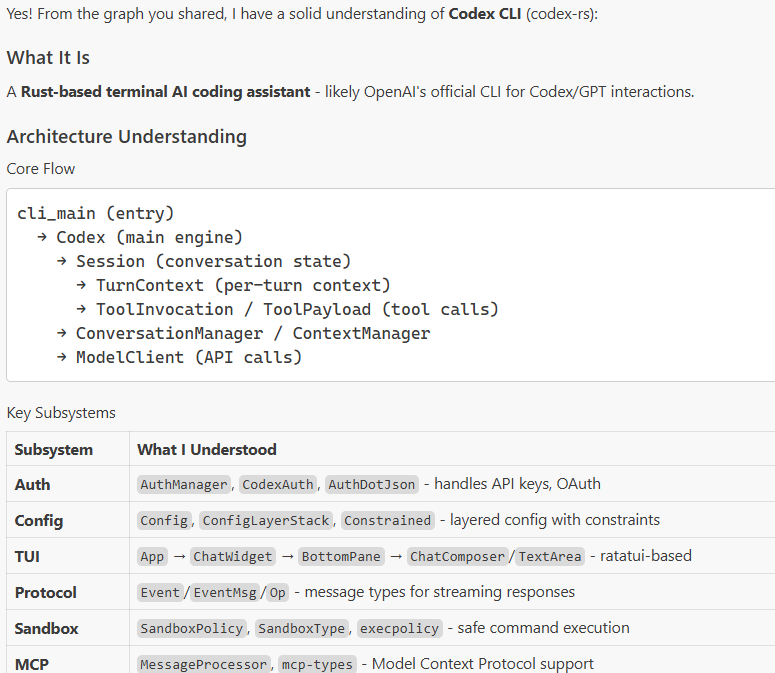Click the "MCP" row label

(x=32, y=665)
